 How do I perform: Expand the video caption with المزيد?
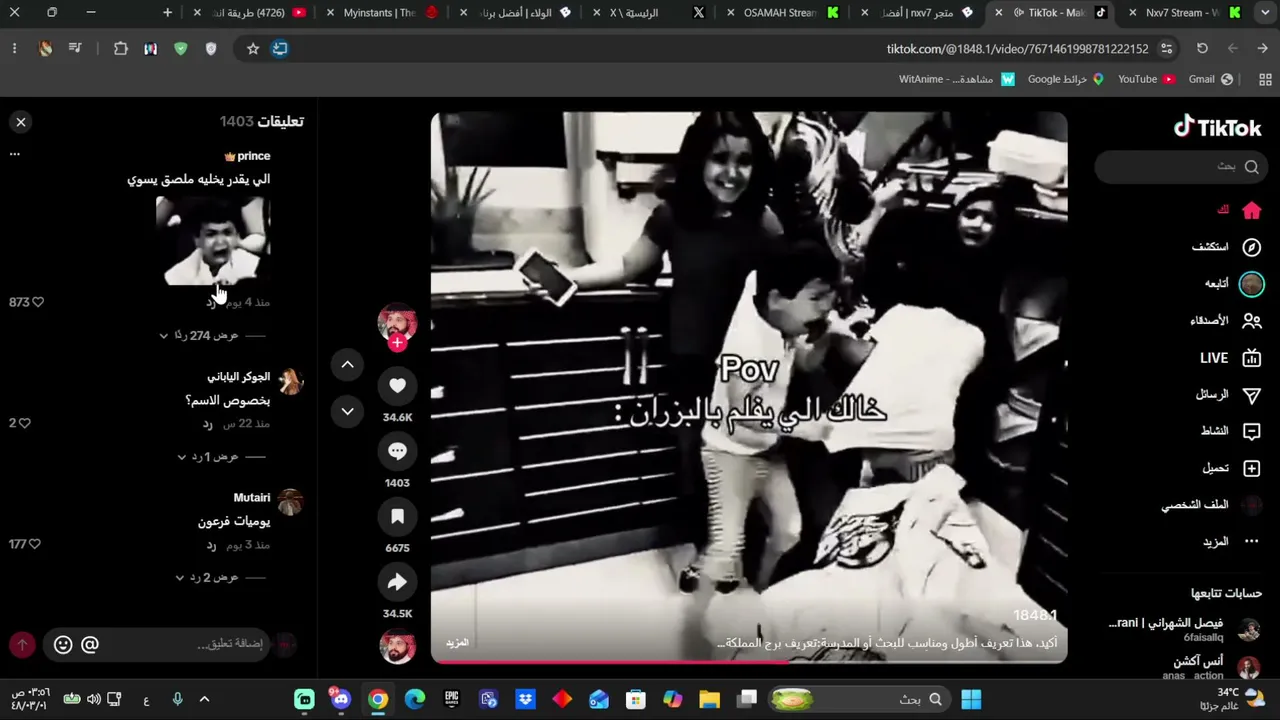[x=457, y=643]
